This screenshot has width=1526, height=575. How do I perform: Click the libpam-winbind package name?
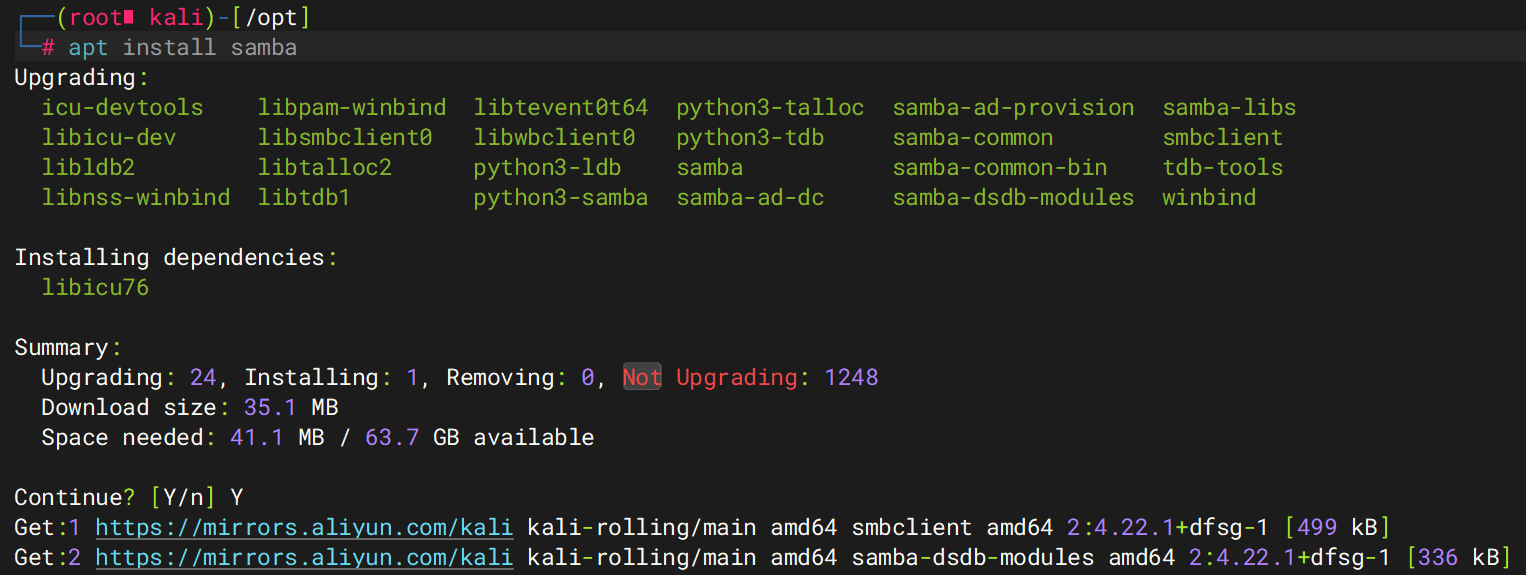tap(352, 107)
